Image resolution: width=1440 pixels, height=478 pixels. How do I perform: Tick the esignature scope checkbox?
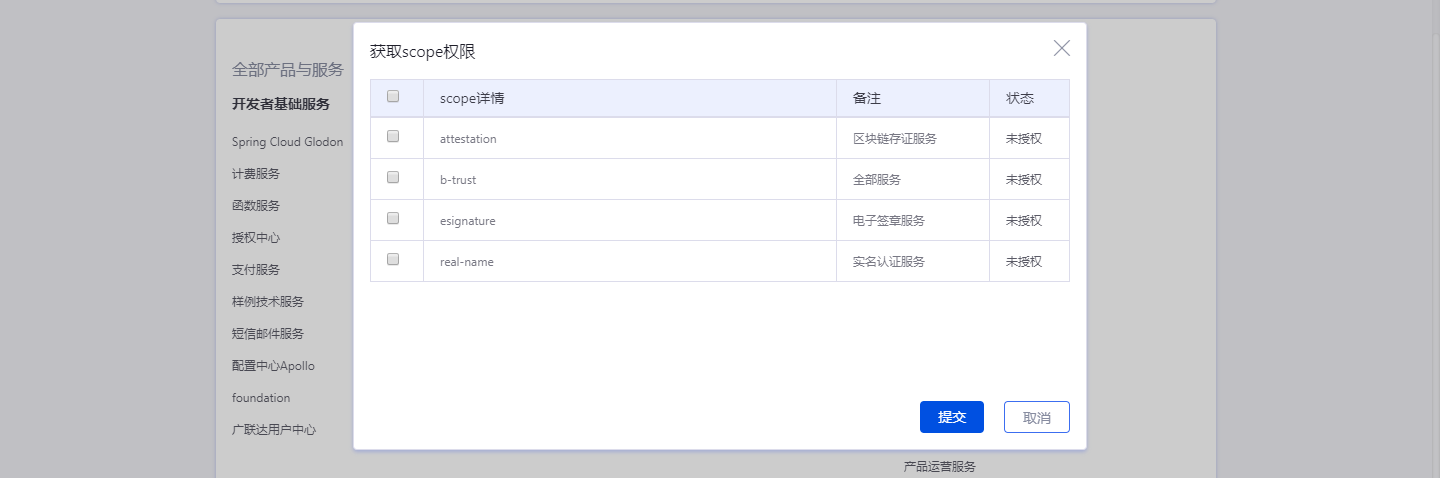coord(393,219)
